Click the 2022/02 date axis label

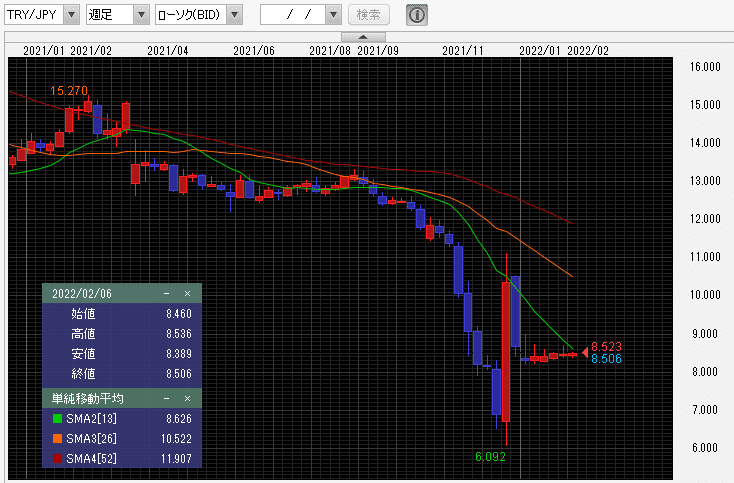[588, 51]
